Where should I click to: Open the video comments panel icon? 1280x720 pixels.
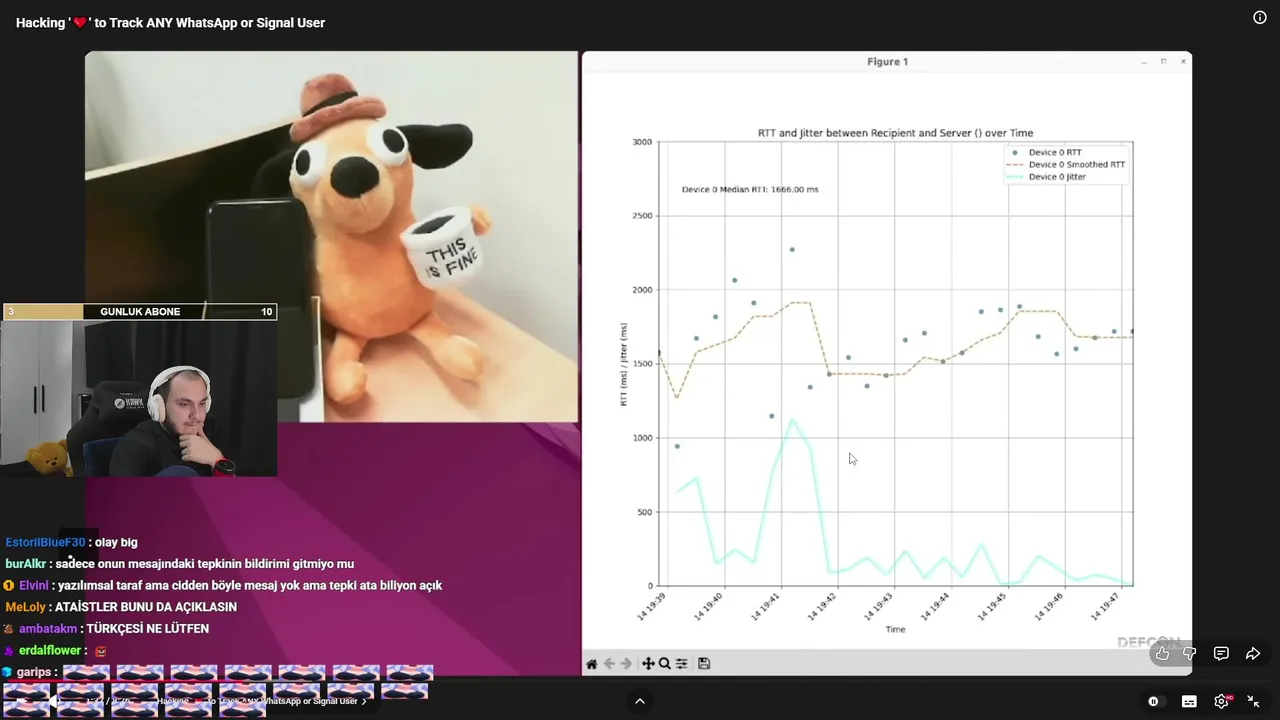click(x=1221, y=654)
